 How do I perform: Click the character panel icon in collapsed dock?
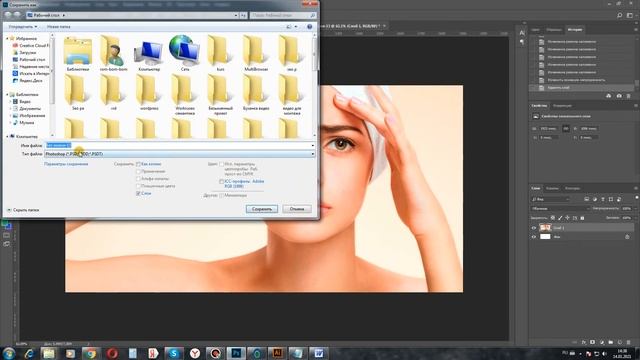point(522,33)
